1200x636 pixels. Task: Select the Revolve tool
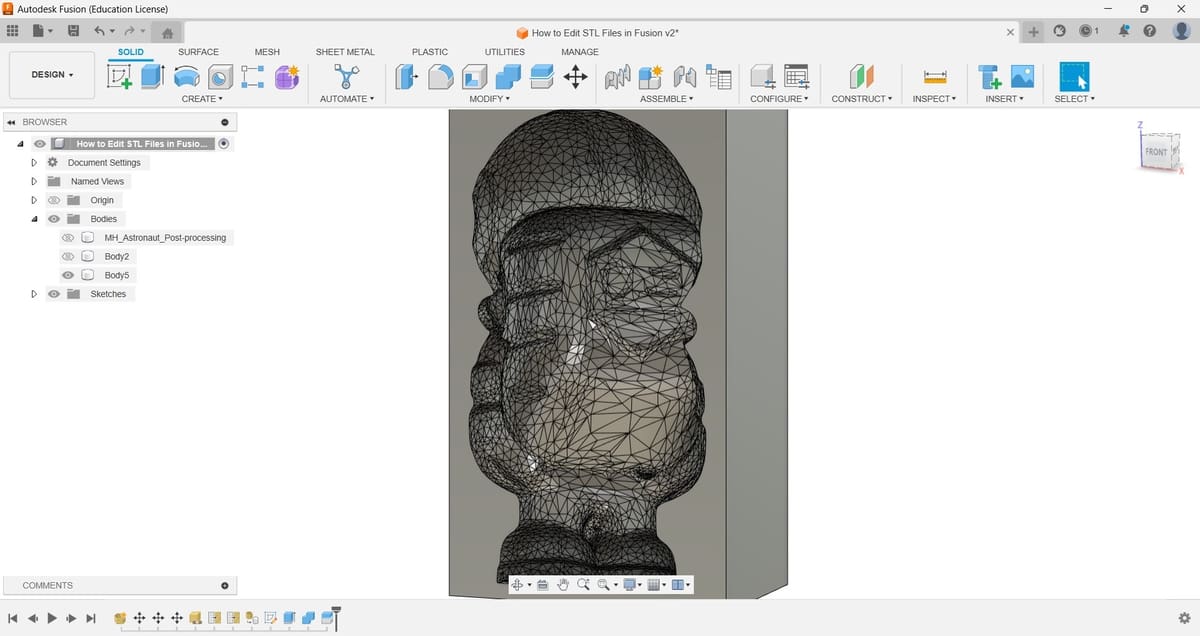coord(186,77)
